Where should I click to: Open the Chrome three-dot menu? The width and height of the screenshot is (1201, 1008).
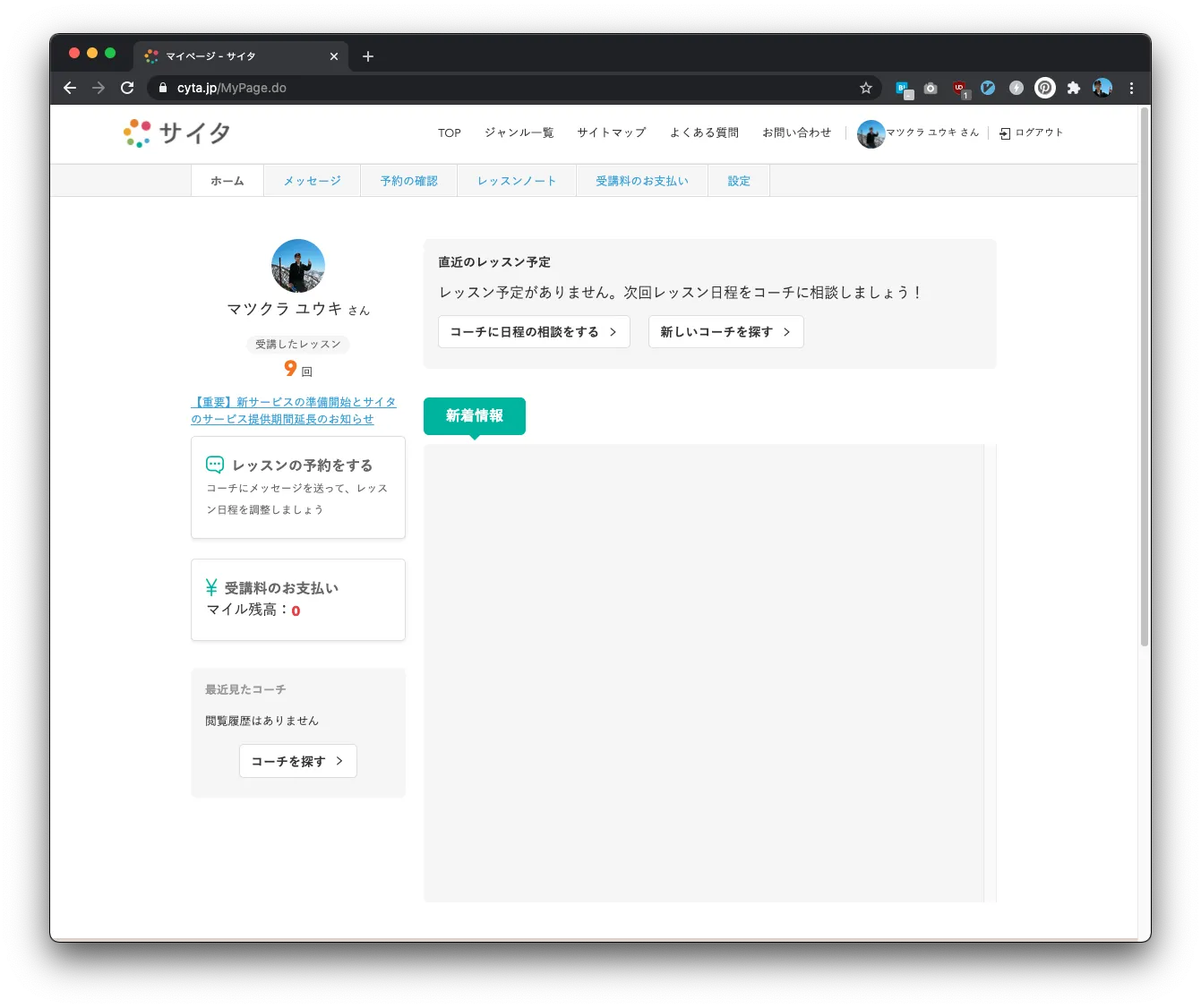(x=1131, y=88)
